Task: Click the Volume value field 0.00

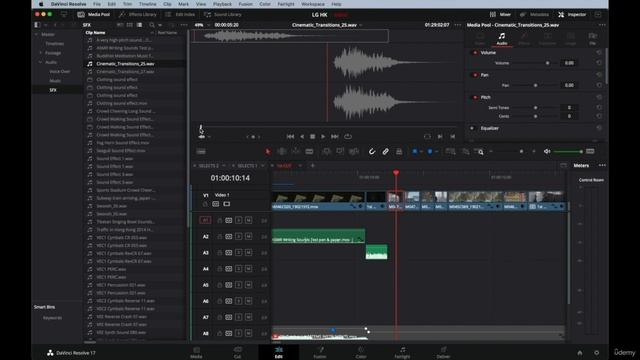Action: tap(569, 63)
